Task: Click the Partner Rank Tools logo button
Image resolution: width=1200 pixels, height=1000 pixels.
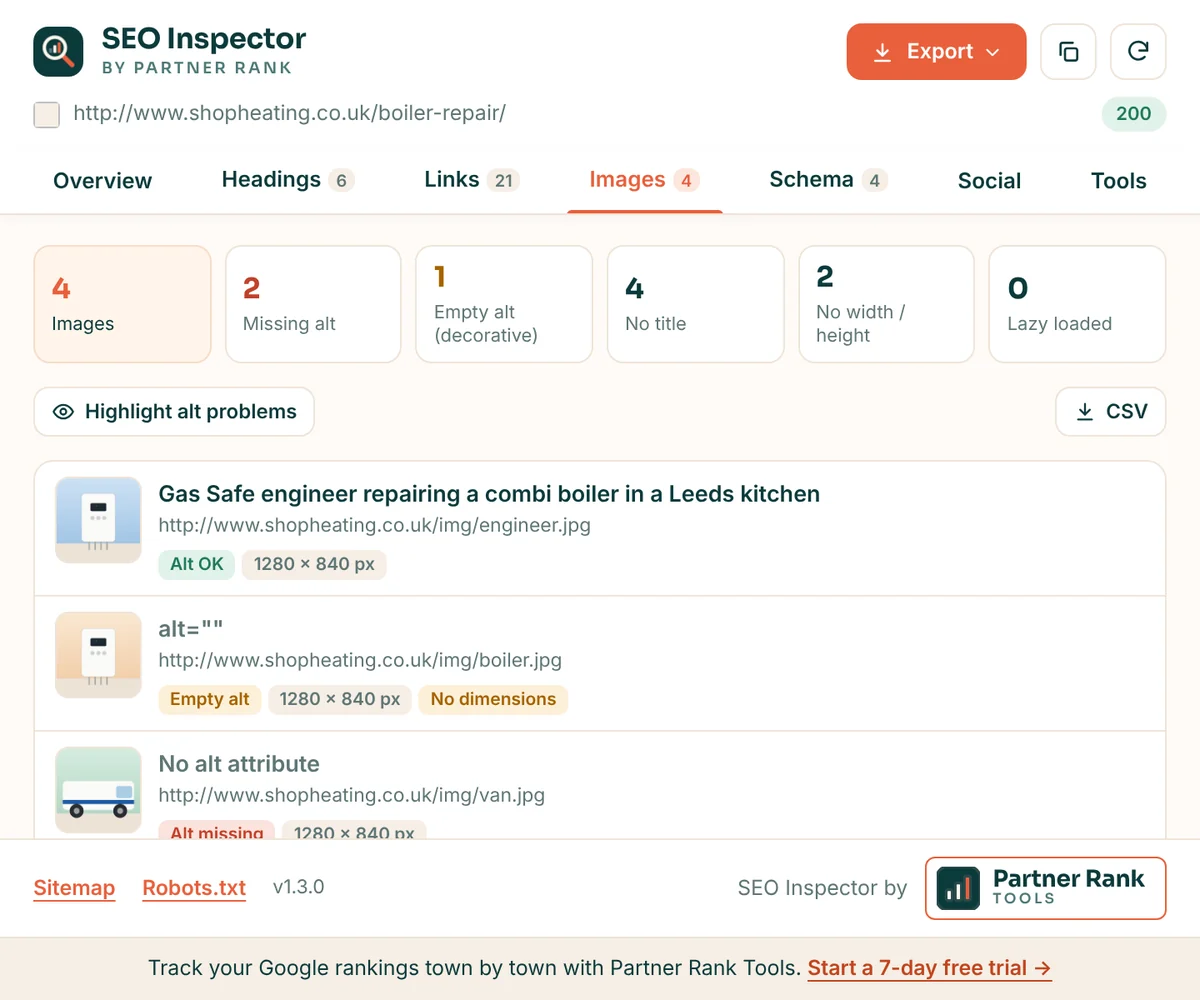Action: click(x=1045, y=888)
